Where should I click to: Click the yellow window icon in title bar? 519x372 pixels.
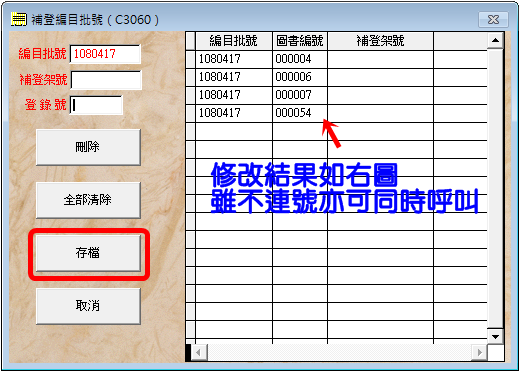tap(19, 19)
